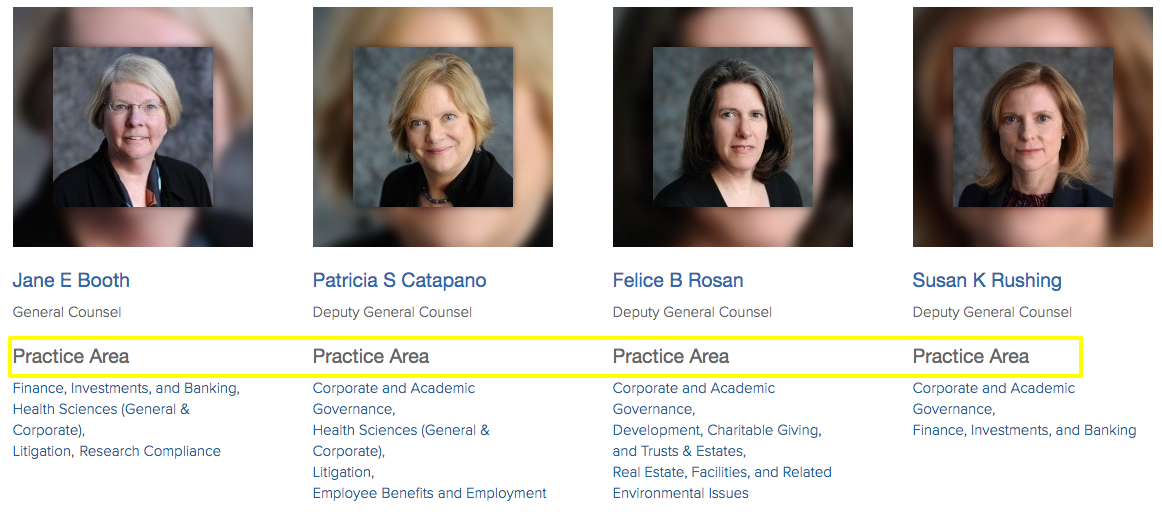Open Development practice area under Felice Rosan

point(655,430)
